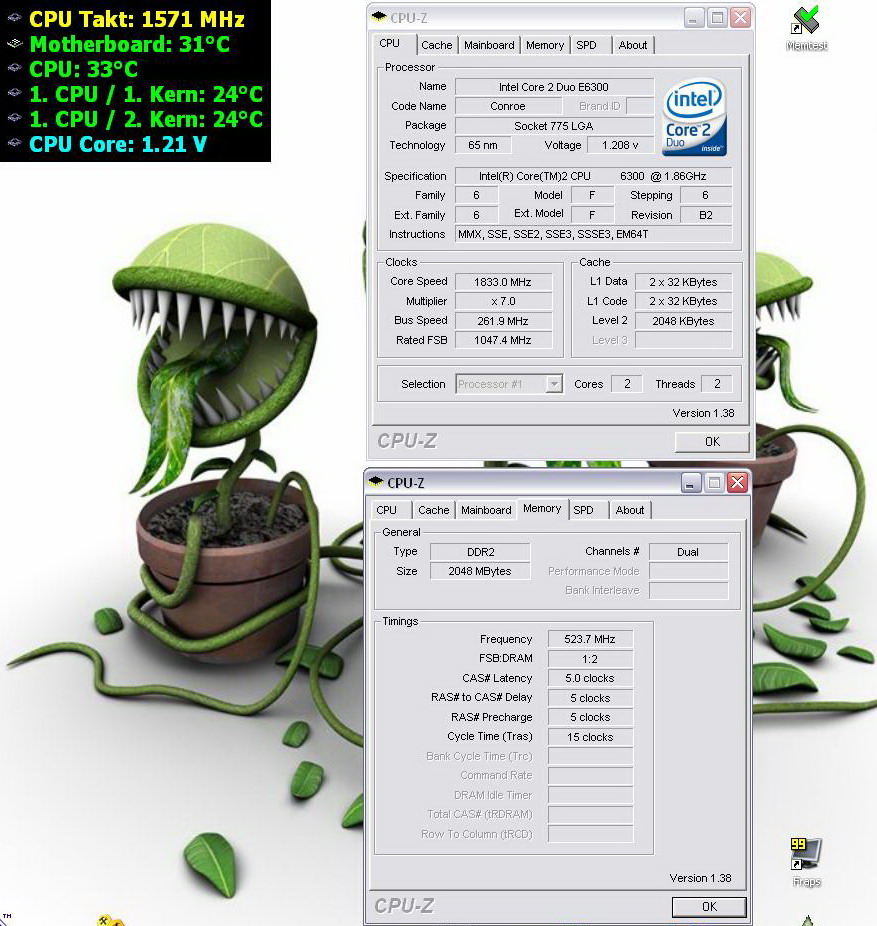The image size is (877, 926).
Task: Click the Specification field Intel(R) Core(TM)2 CPU
Action: 594,176
